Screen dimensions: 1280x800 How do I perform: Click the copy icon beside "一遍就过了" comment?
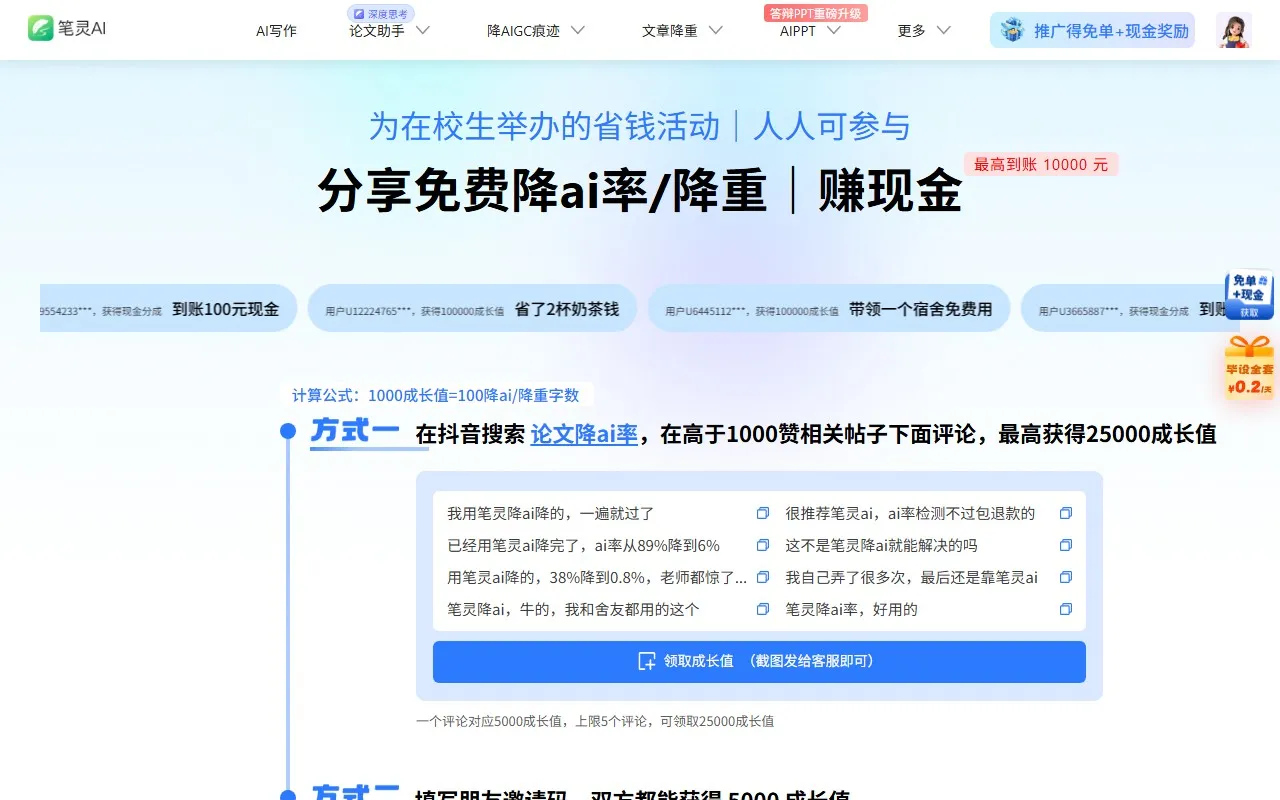click(762, 512)
